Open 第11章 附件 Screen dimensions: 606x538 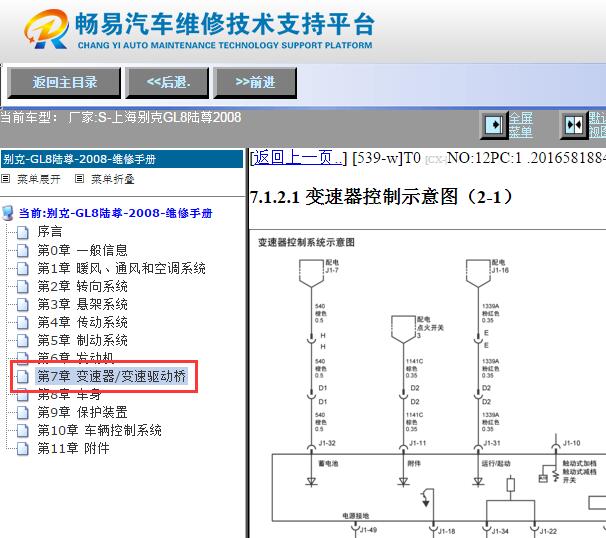click(73, 448)
